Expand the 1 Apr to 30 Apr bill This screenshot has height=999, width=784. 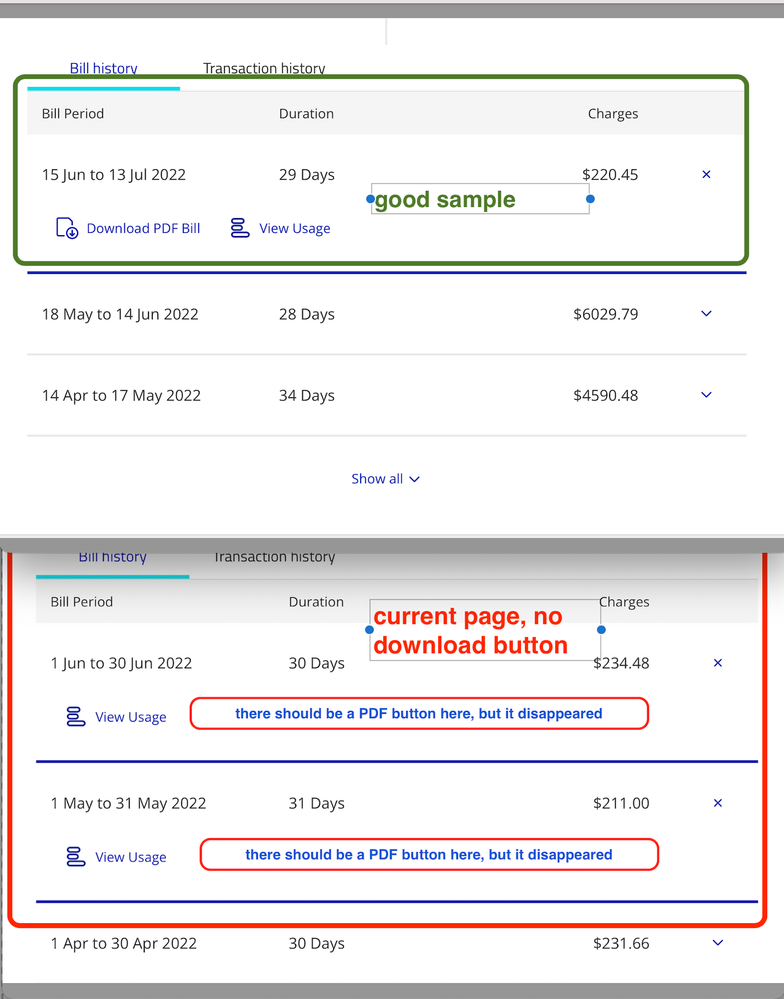(x=717, y=943)
